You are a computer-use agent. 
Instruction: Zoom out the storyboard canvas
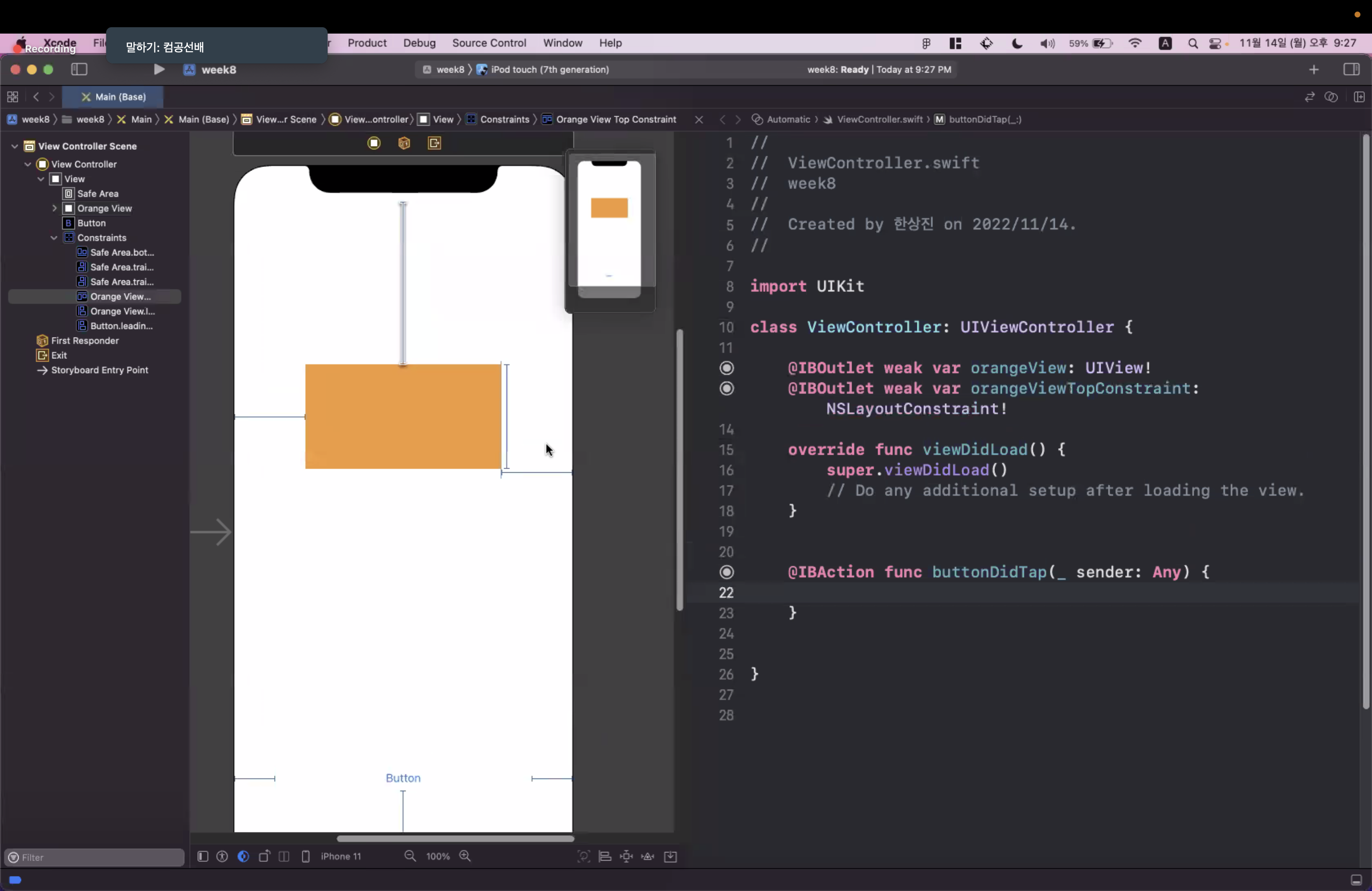[x=410, y=857]
